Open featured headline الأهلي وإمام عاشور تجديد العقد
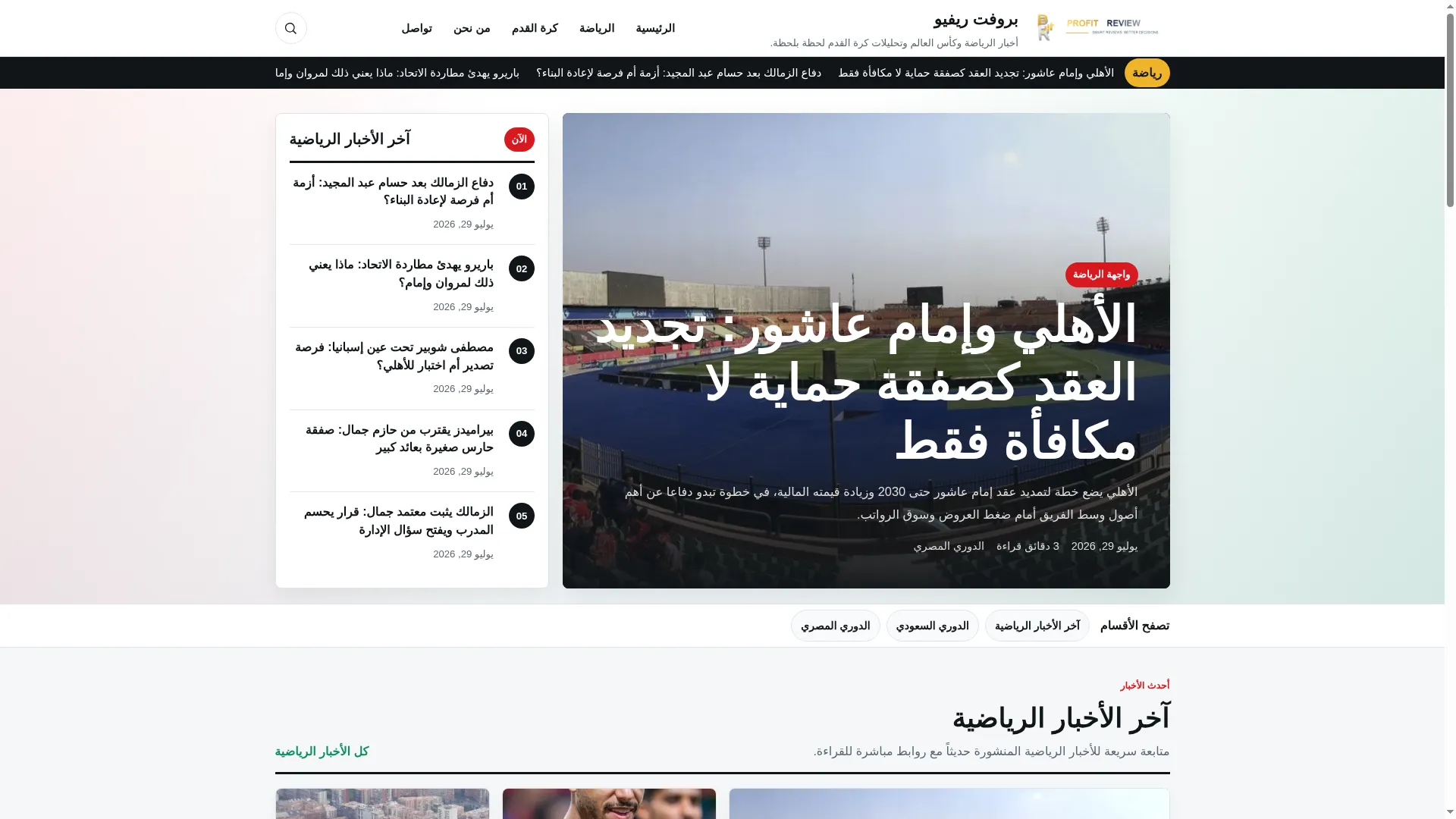This screenshot has height=819, width=1456. (866, 382)
